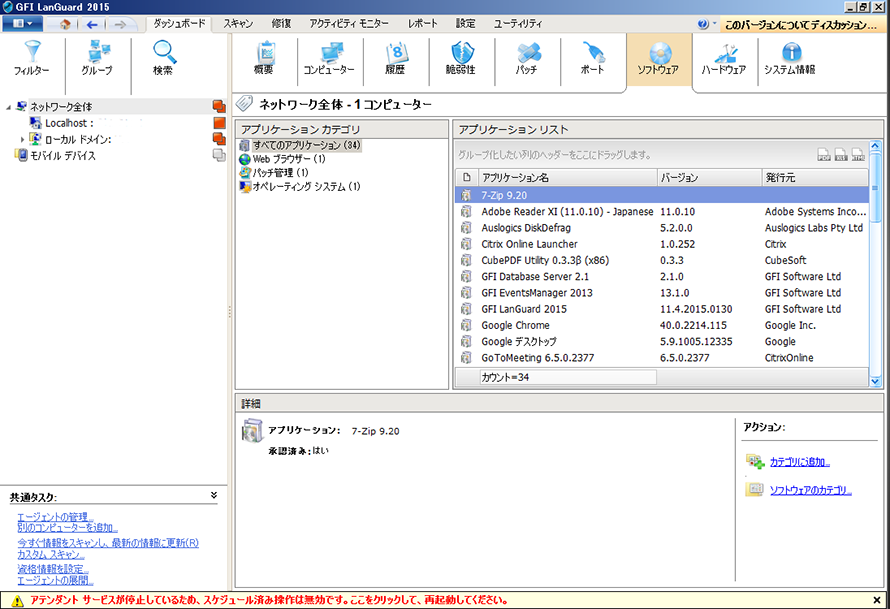The width and height of the screenshot is (890, 609).
Task: Click the help question mark icon
Action: (703, 24)
